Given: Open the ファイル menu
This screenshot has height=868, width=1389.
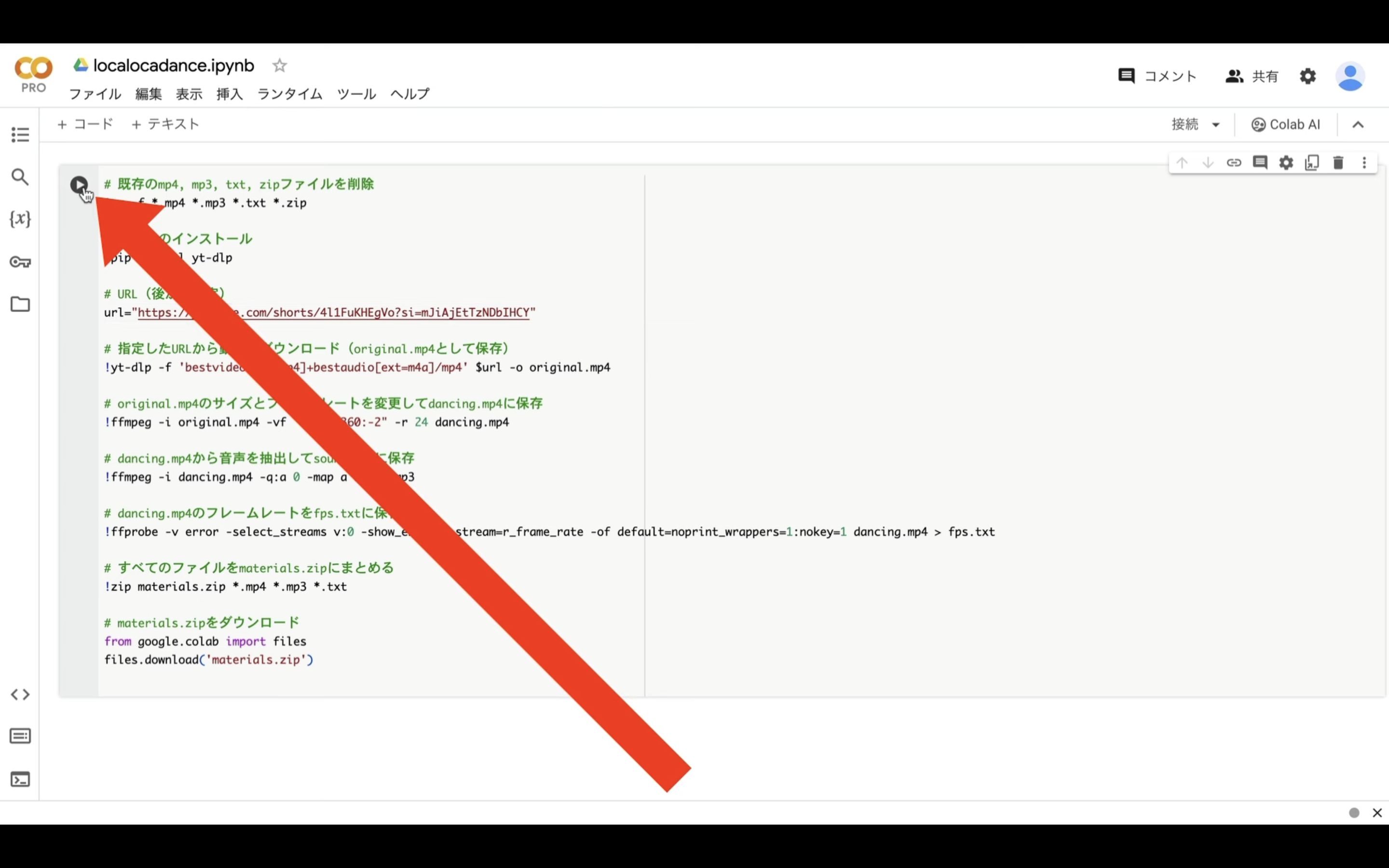Looking at the screenshot, I should coord(95,94).
